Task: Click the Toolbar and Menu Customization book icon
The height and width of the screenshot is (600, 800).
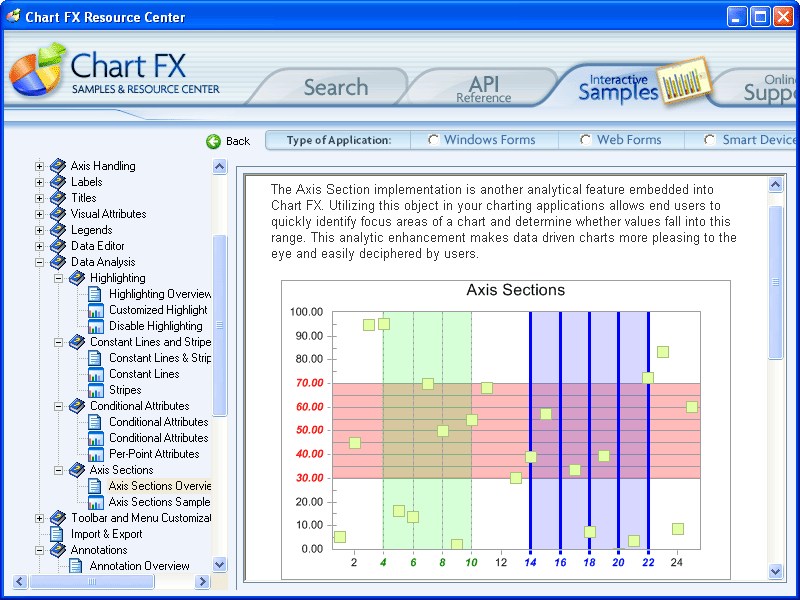Action: click(58, 518)
